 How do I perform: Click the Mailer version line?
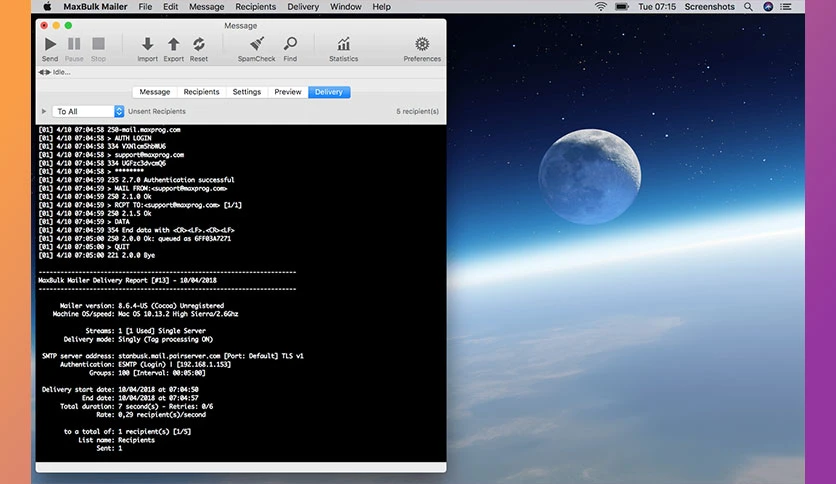[x=141, y=305]
